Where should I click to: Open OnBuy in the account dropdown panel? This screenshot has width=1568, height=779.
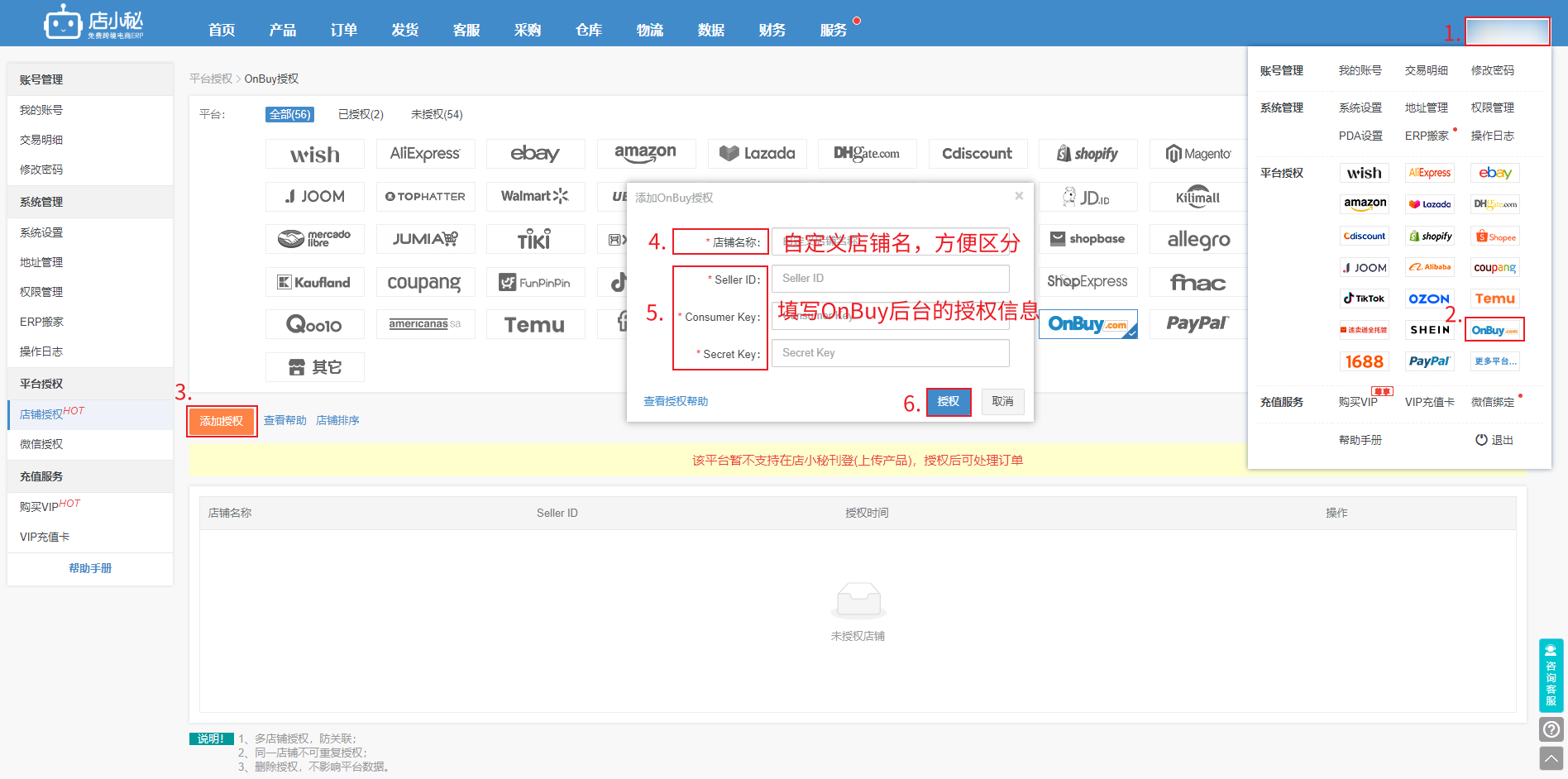point(1494,330)
